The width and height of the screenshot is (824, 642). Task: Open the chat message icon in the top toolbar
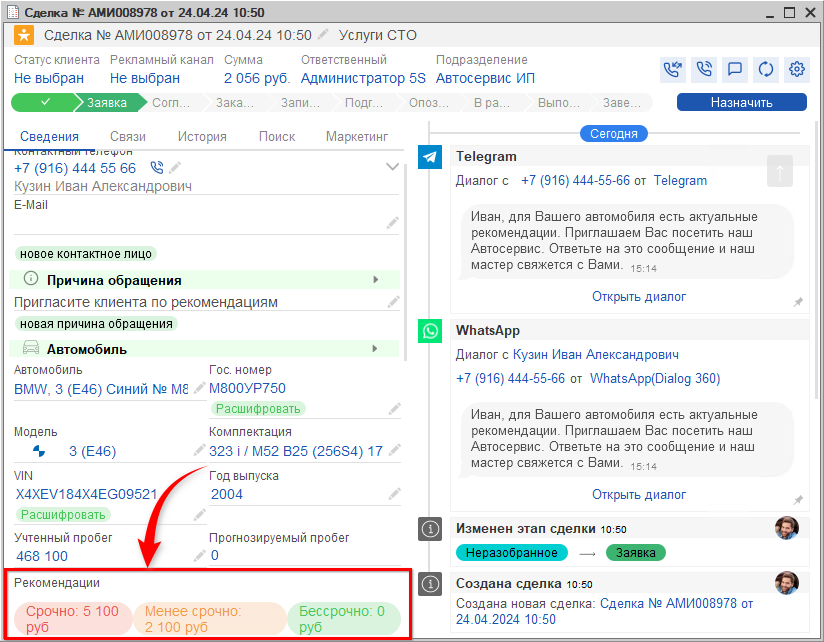click(735, 69)
